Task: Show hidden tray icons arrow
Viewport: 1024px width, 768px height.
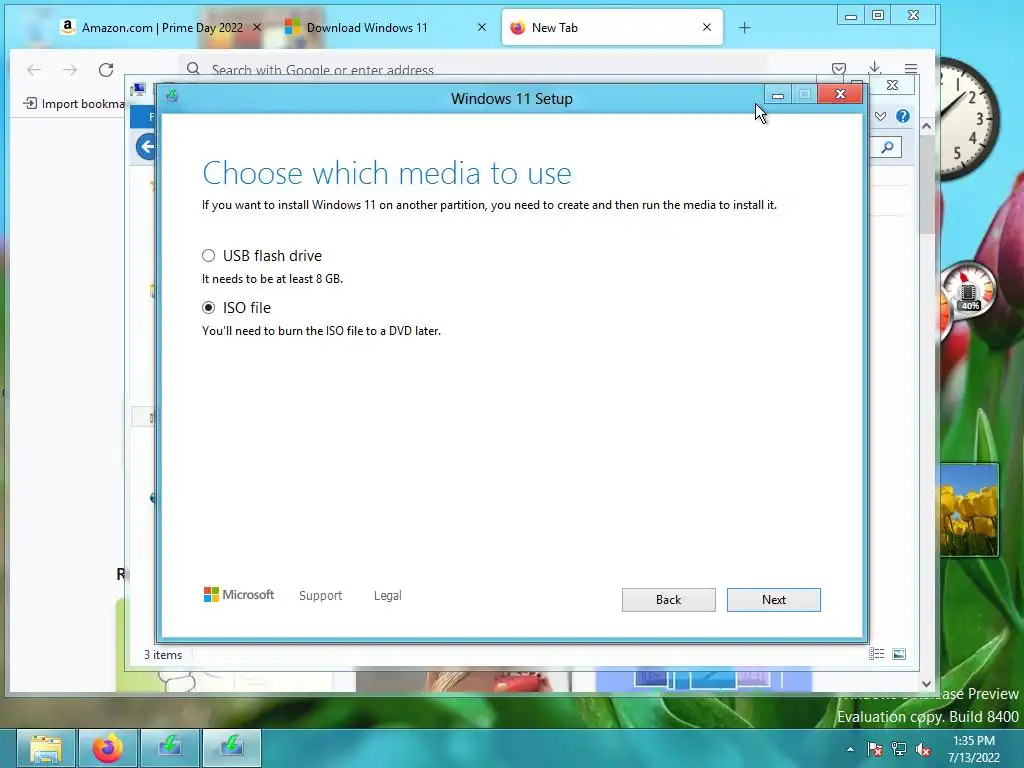Action: (x=850, y=749)
